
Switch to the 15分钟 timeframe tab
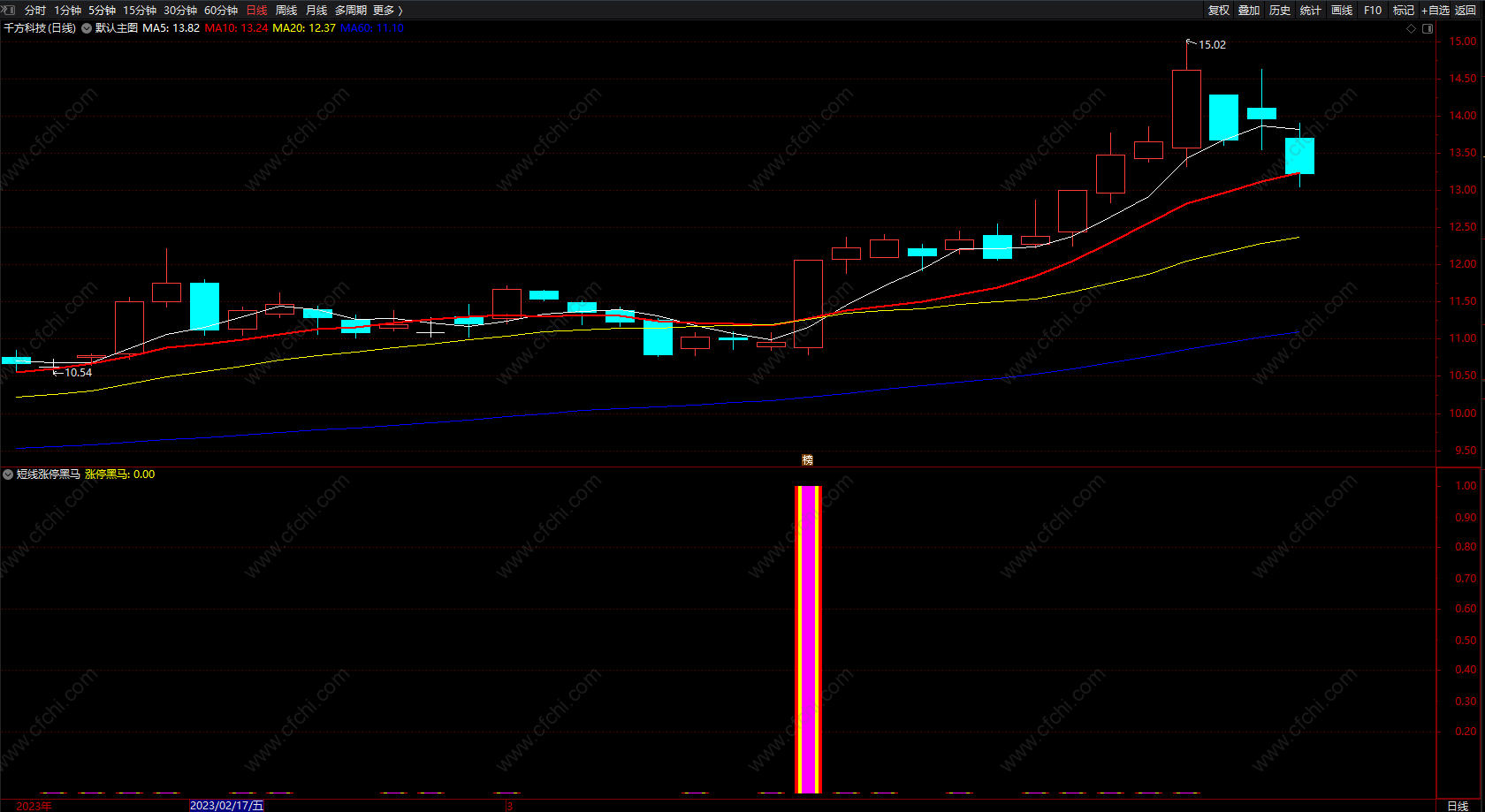point(140,10)
